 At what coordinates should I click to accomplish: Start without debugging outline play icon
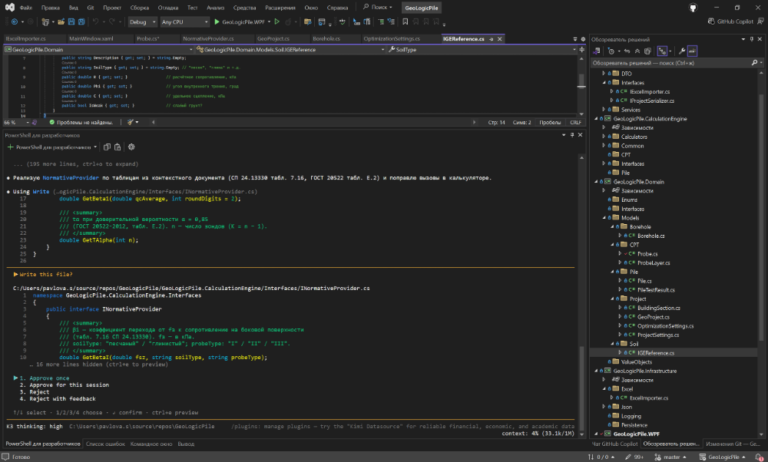coord(277,22)
